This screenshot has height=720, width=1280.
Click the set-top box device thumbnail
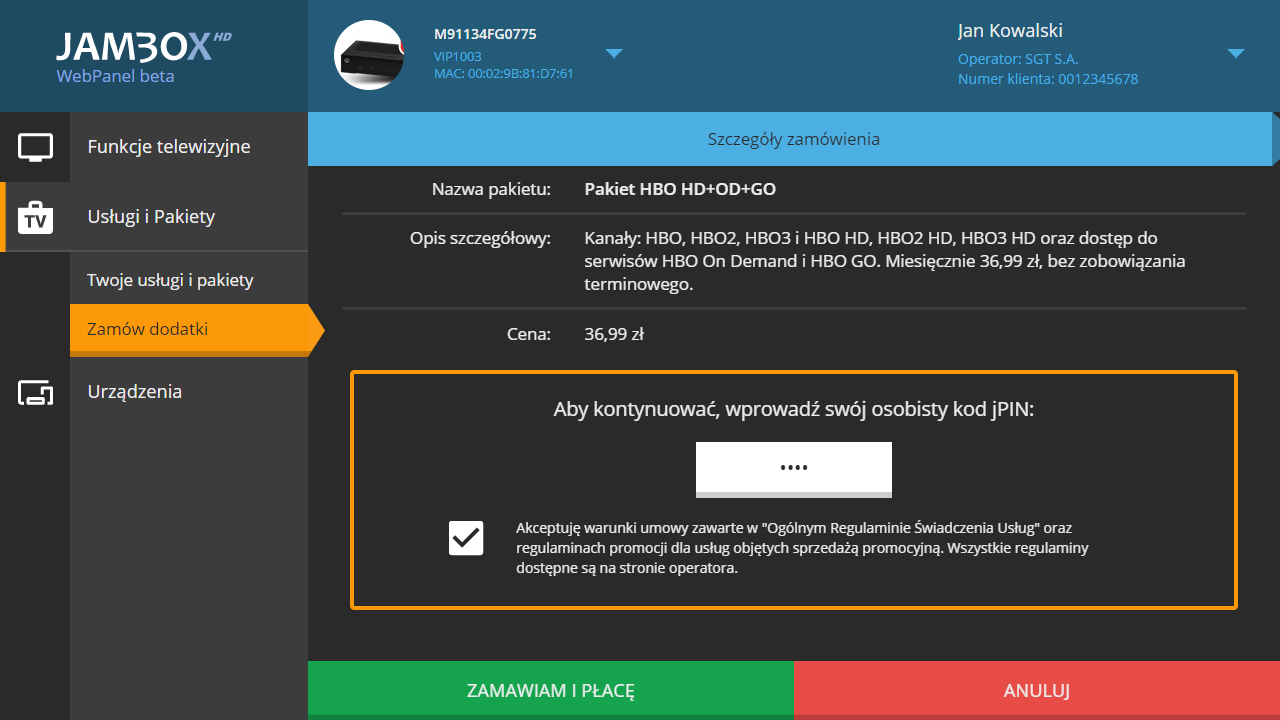pyautogui.click(x=369, y=56)
